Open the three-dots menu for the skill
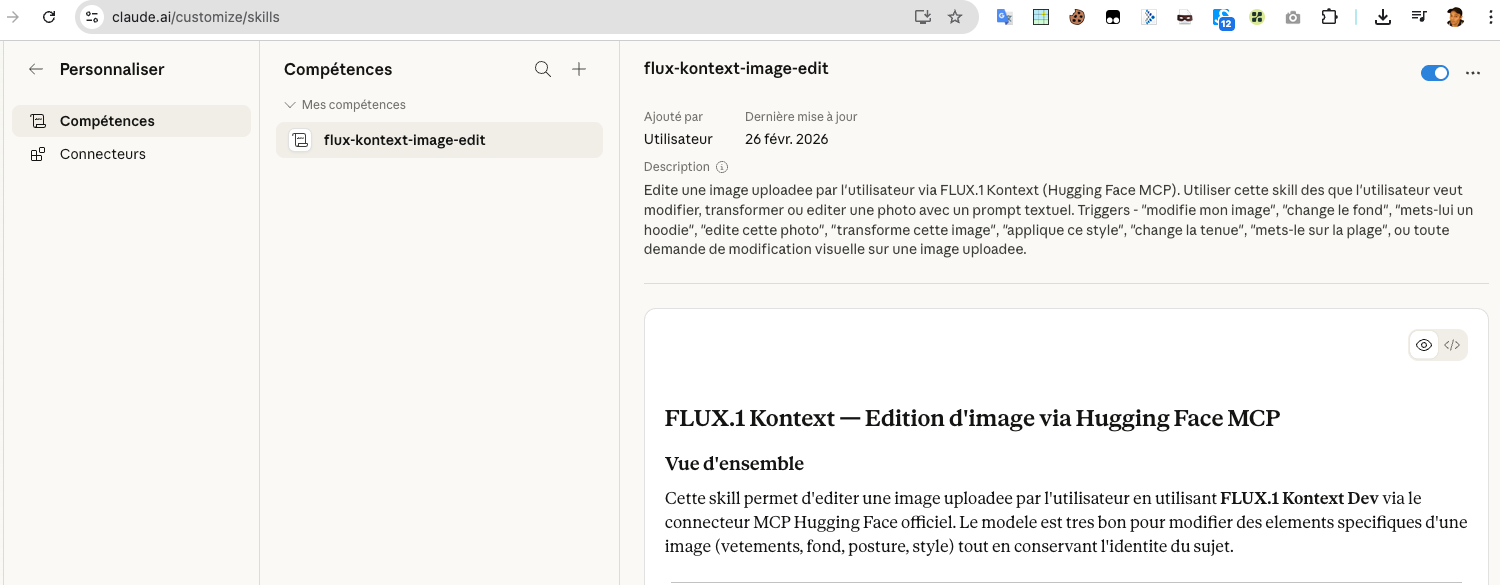 (x=1472, y=73)
